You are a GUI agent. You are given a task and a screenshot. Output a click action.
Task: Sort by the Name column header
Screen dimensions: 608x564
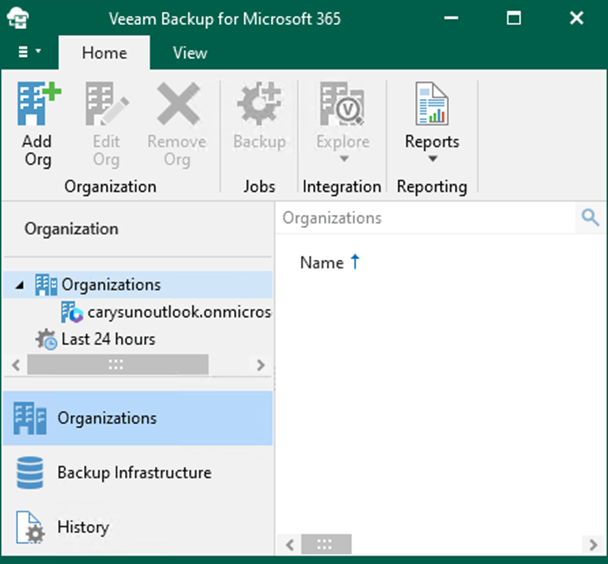pyautogui.click(x=322, y=262)
